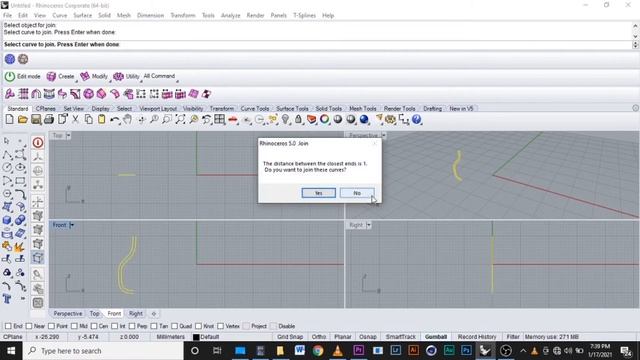640x360 pixels.
Task: Enable the Quad osnap checkbox
Action: (x=175, y=326)
